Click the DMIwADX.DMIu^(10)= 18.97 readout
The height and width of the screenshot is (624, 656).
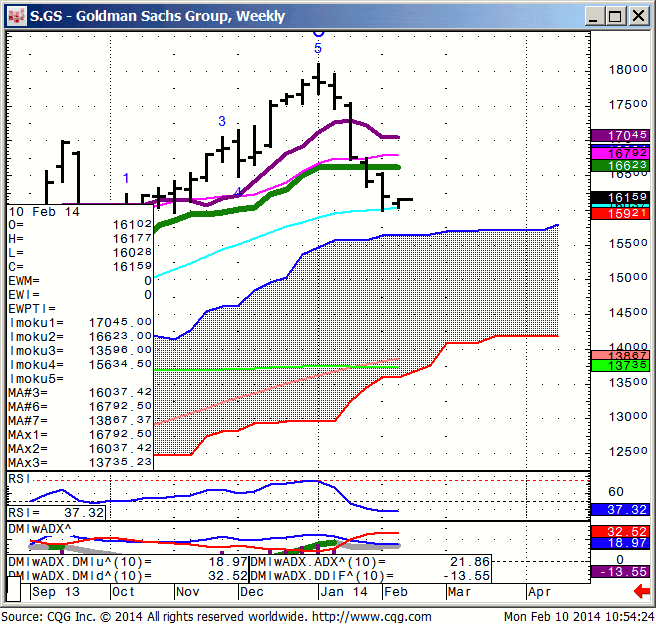coord(128,562)
